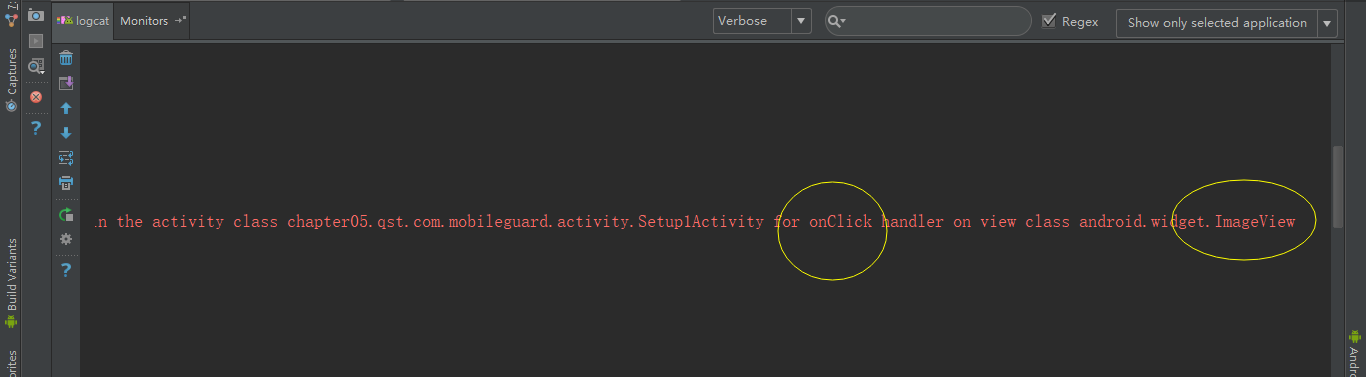Restart logcat with the green restart icon
This screenshot has width=1366, height=377.
point(66,214)
